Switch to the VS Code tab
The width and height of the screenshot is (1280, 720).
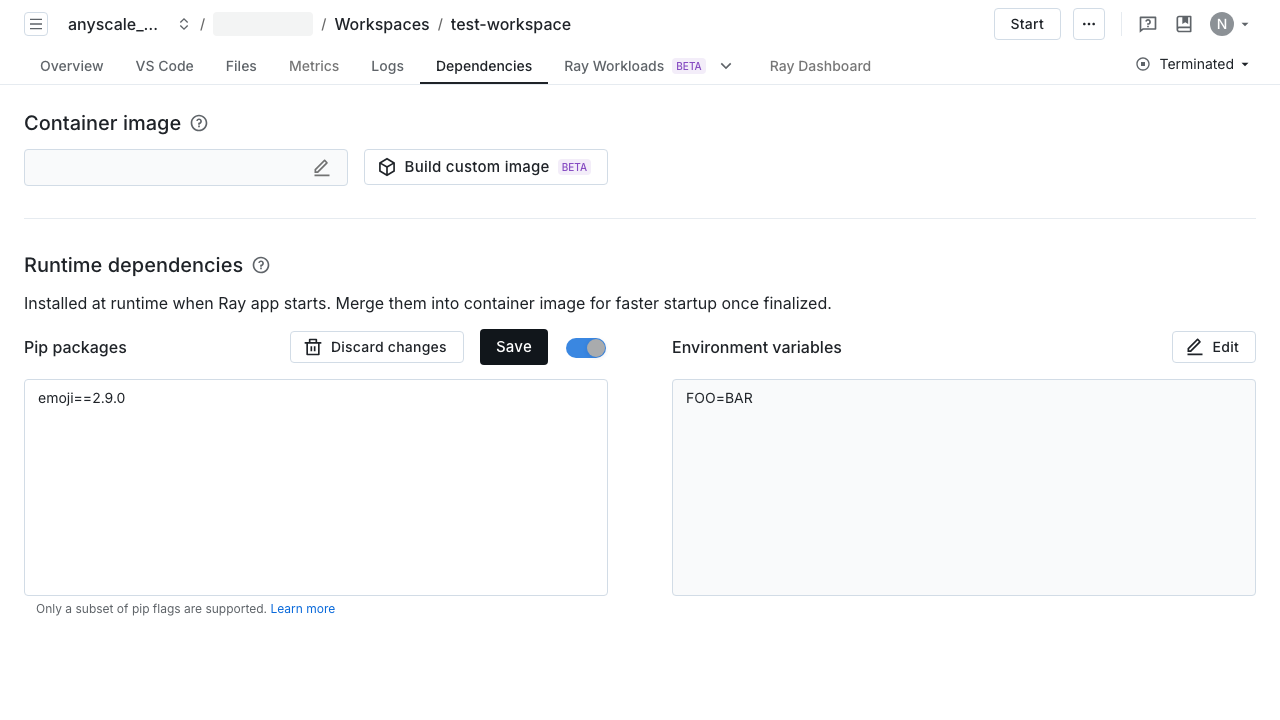click(x=165, y=66)
